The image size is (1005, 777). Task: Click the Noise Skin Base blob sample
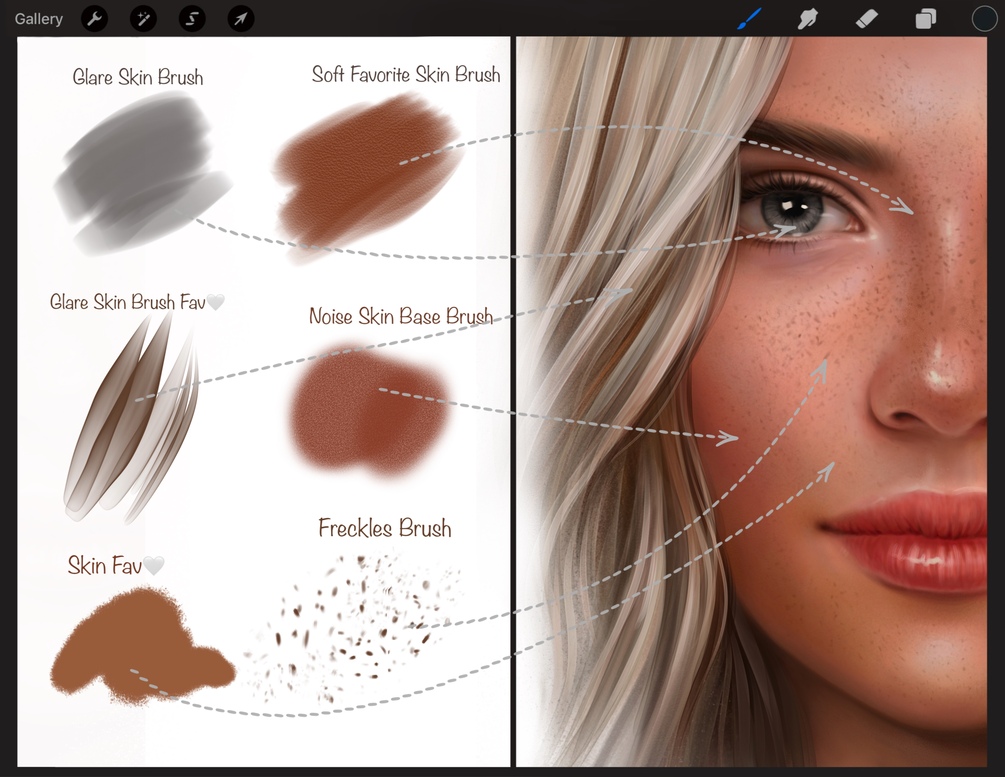point(369,412)
